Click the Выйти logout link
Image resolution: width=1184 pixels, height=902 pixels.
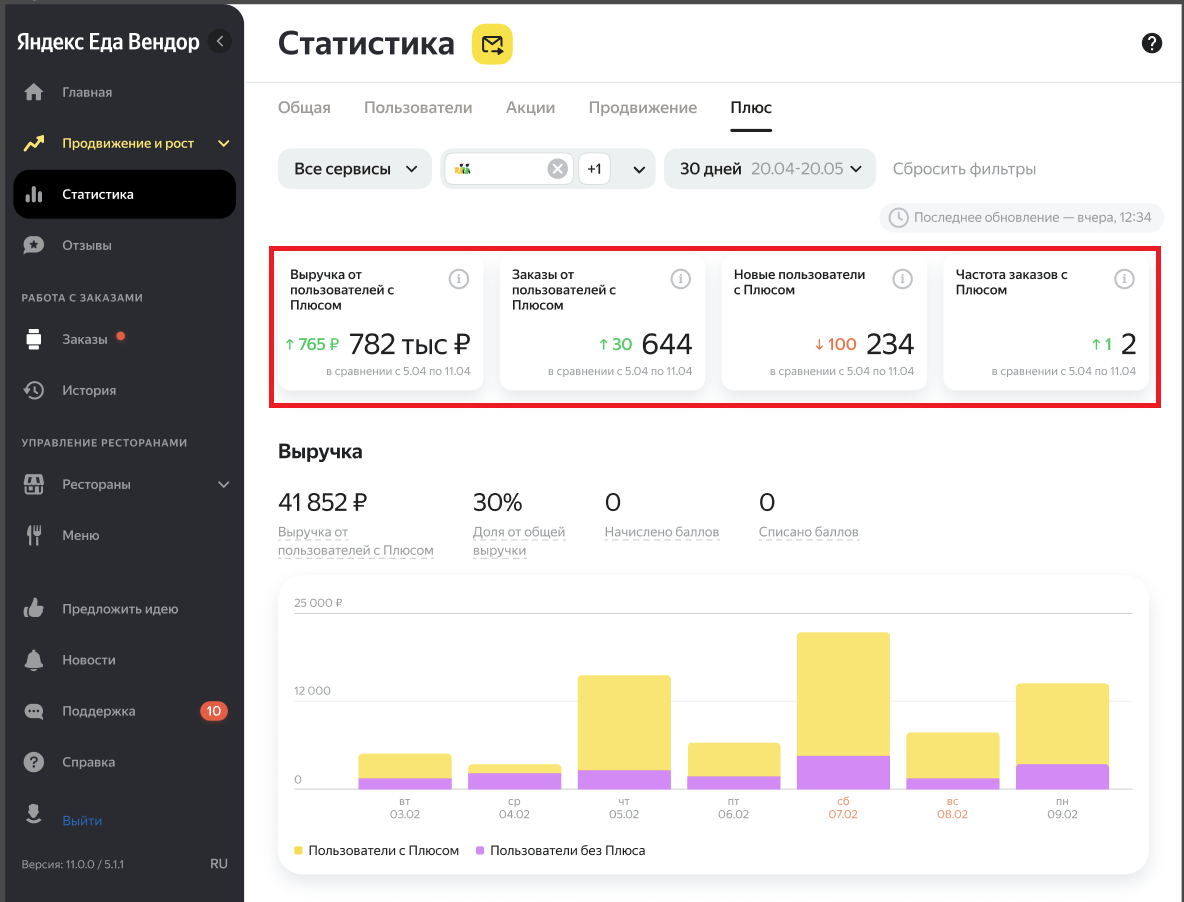[82, 820]
